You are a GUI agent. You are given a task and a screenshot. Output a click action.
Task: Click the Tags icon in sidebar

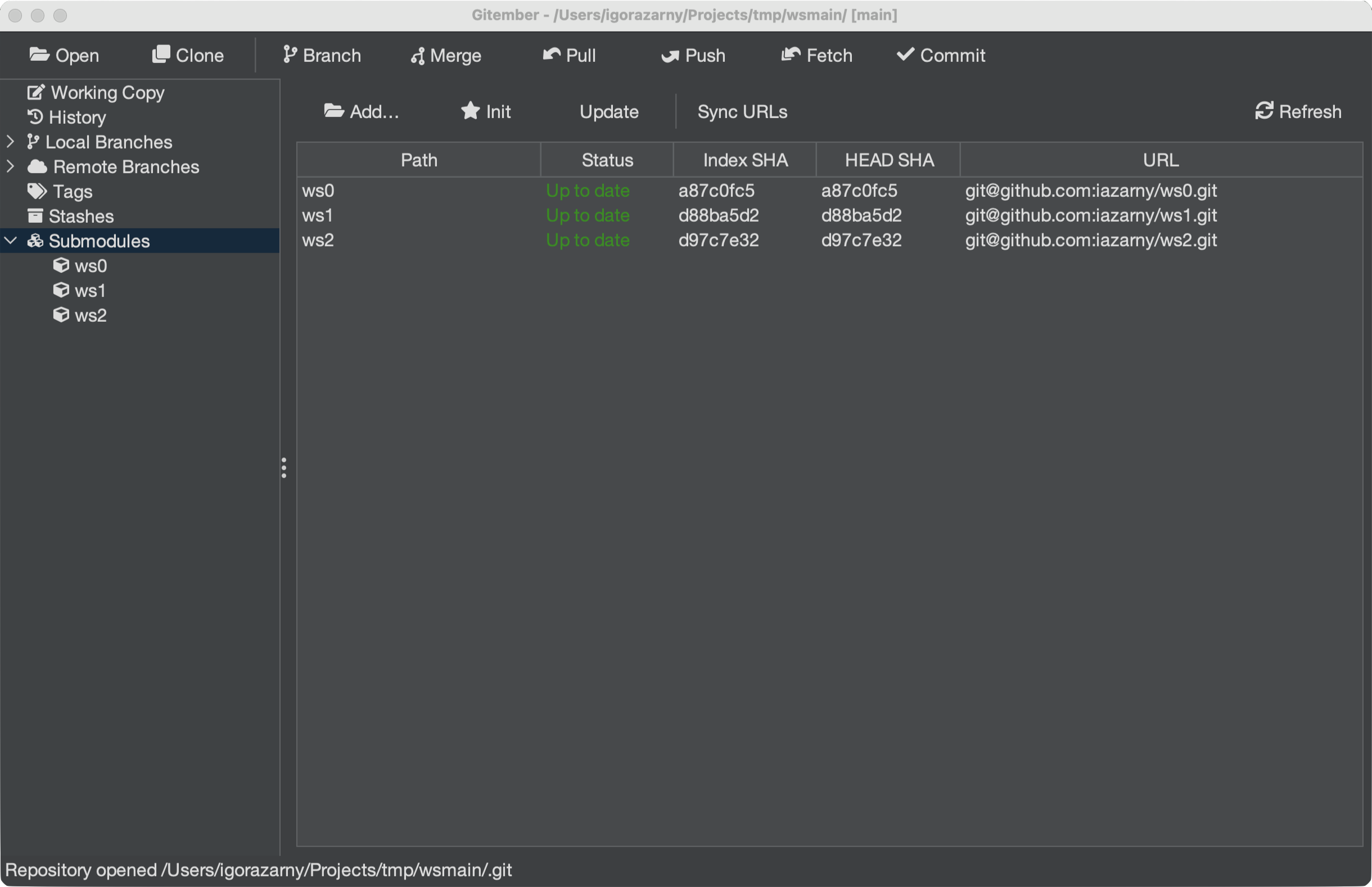pyautogui.click(x=38, y=191)
